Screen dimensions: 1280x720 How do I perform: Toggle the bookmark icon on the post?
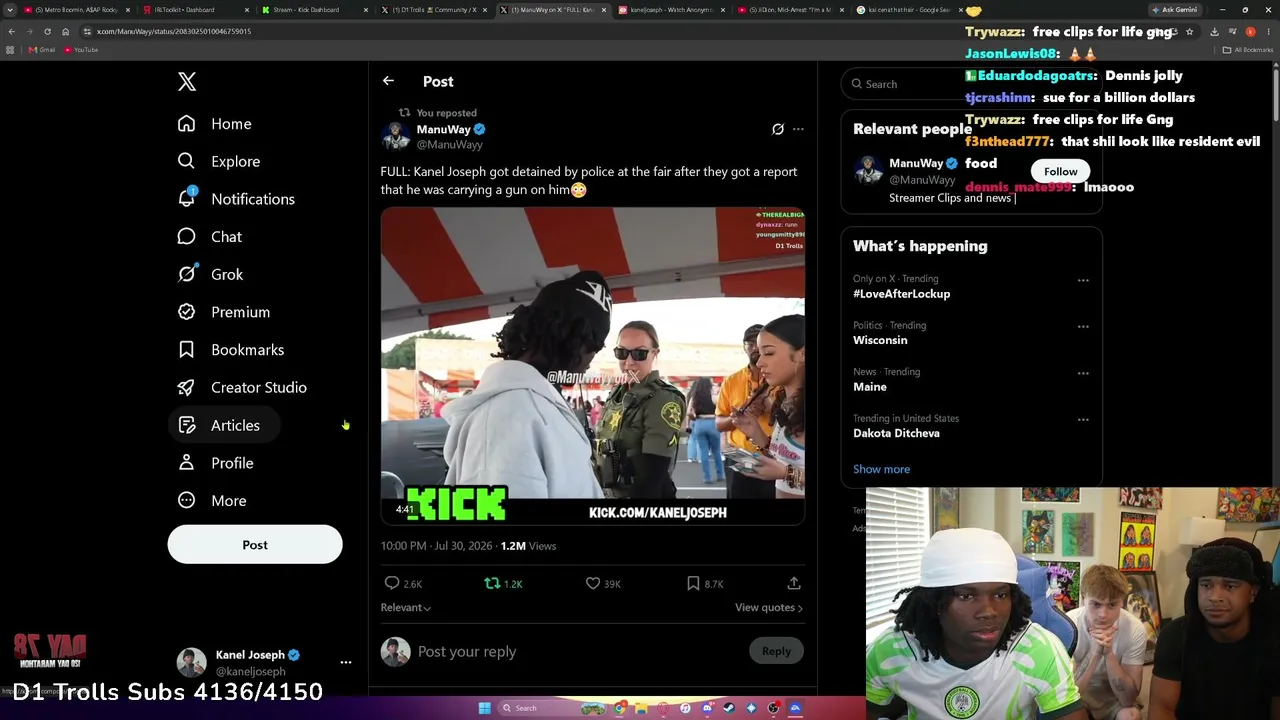click(x=693, y=583)
